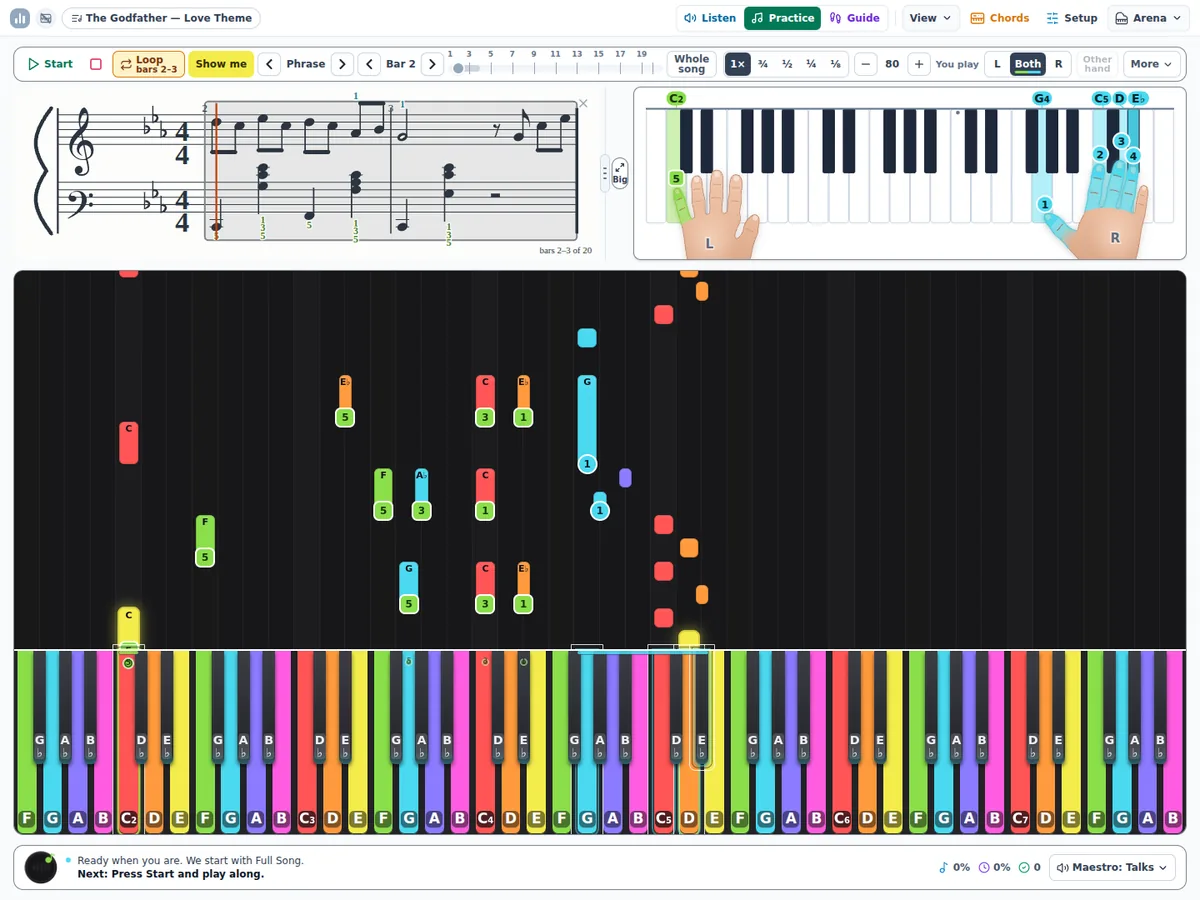Screen dimensions: 1200x900
Task: Click the note accuracy 0% indicator
Action: coord(954,867)
